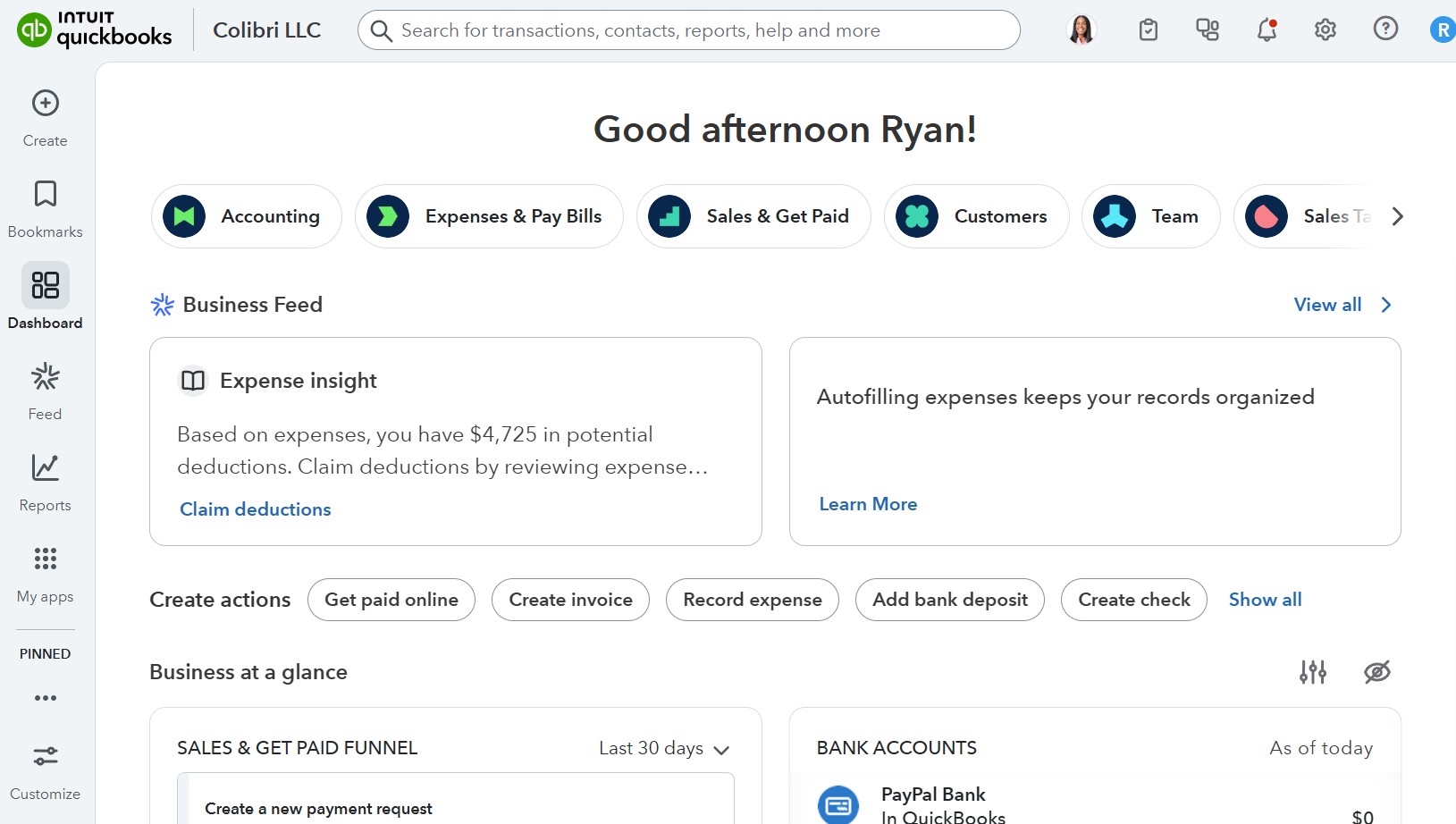Toggle hide amounts eye icon
1456x824 pixels.
[x=1377, y=672]
